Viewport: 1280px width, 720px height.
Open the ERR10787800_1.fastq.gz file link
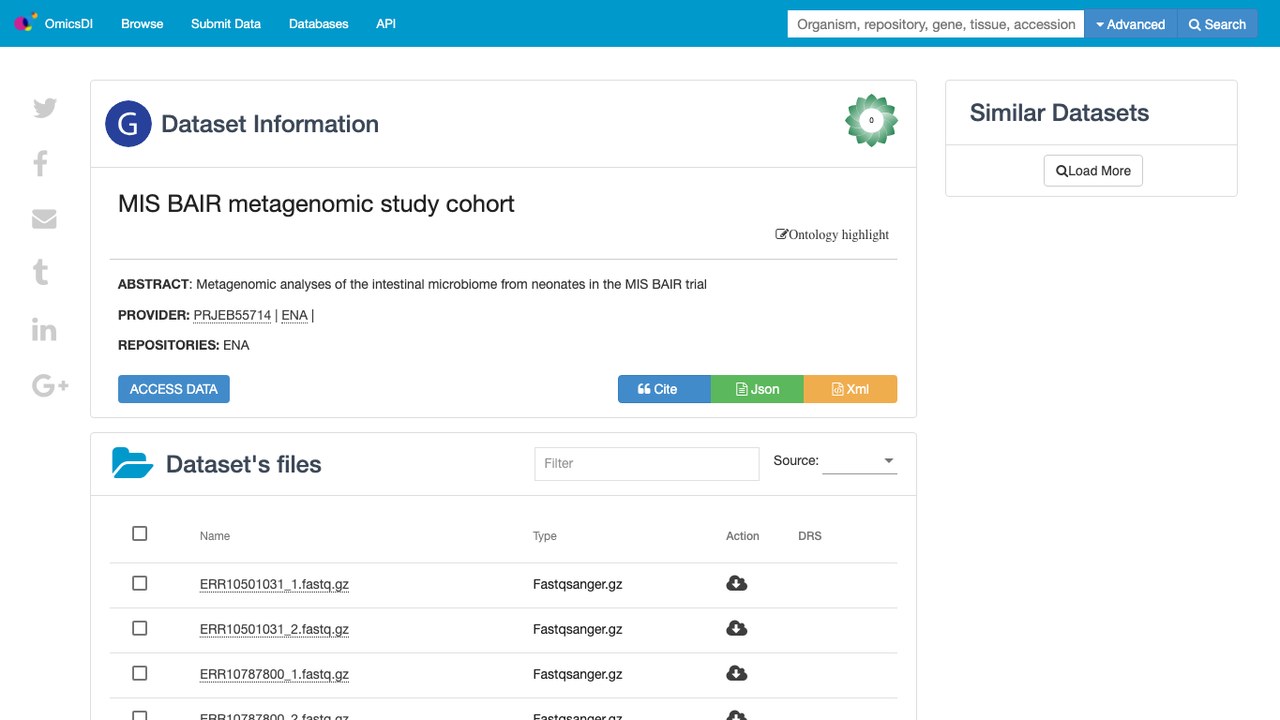click(274, 674)
